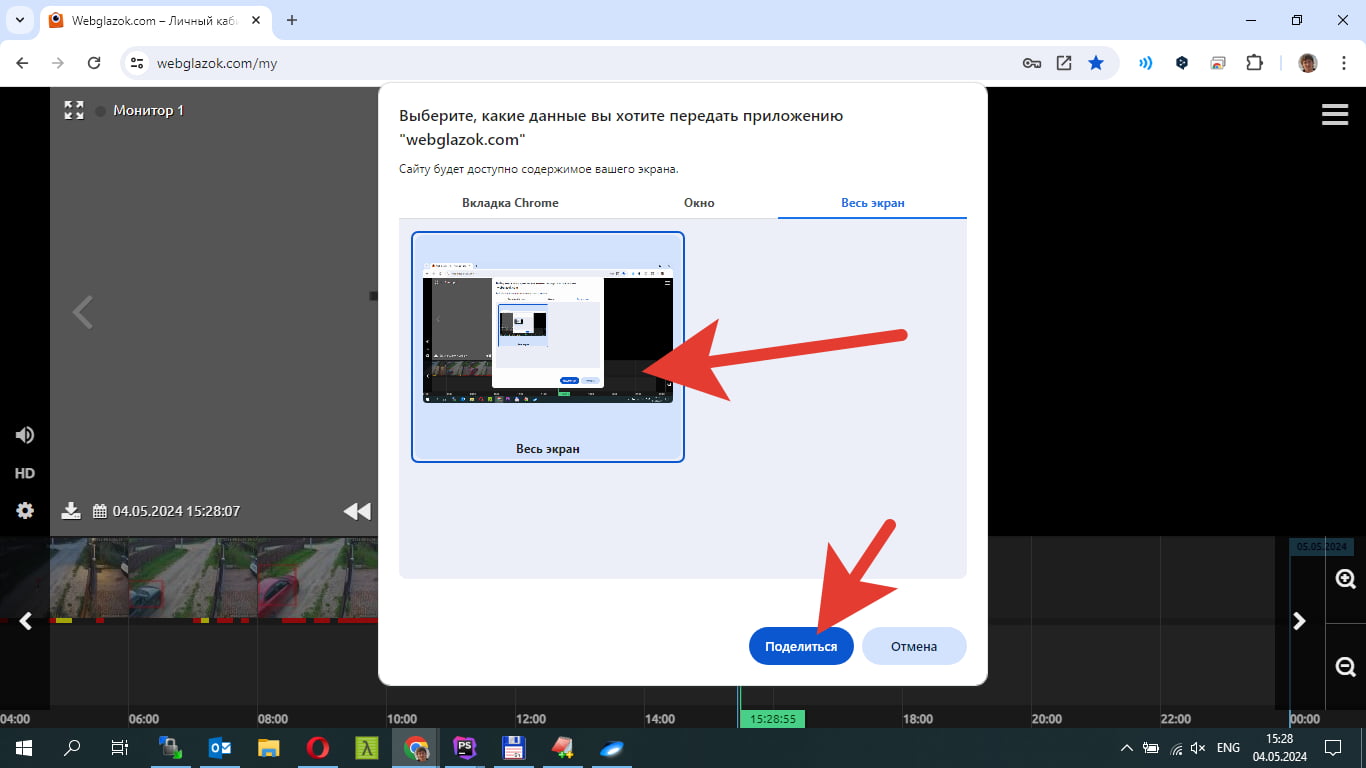Screen dimensions: 1366x768
Task: Open Opera browser from taskbar
Action: click(x=318, y=748)
